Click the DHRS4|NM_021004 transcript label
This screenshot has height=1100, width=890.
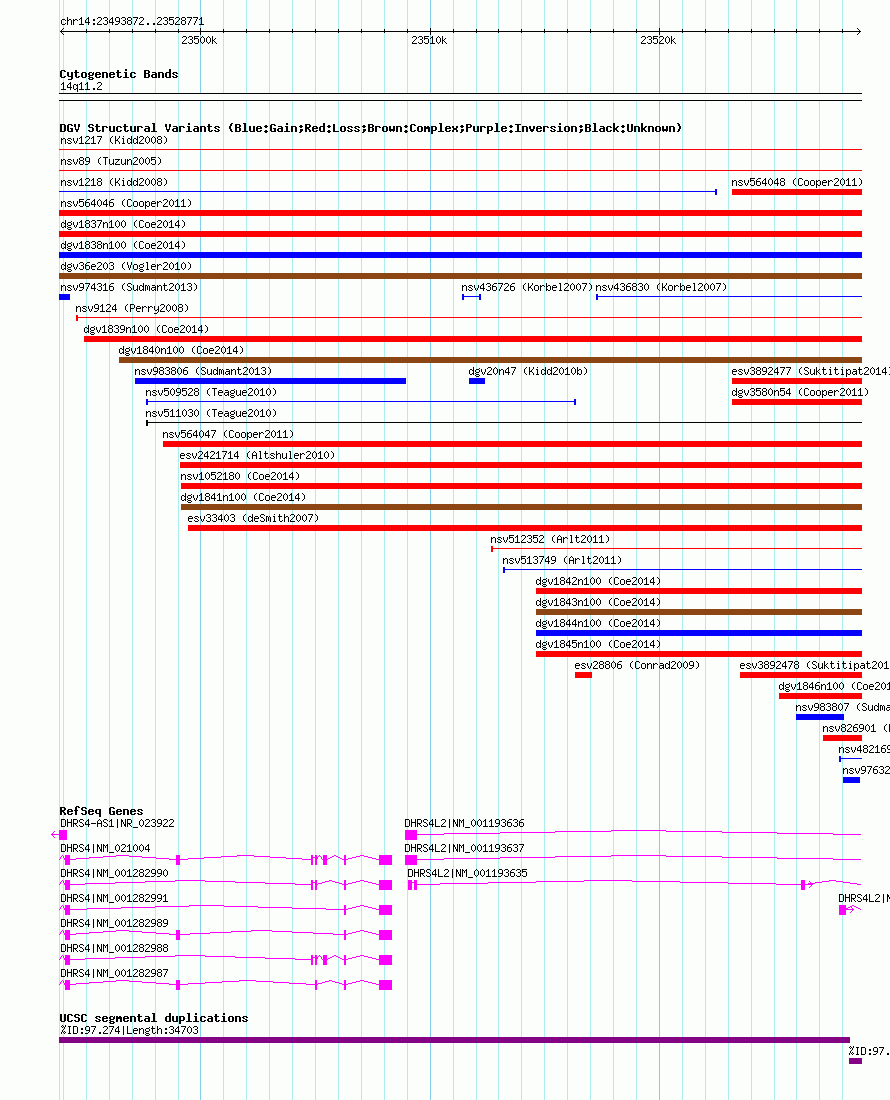point(105,850)
